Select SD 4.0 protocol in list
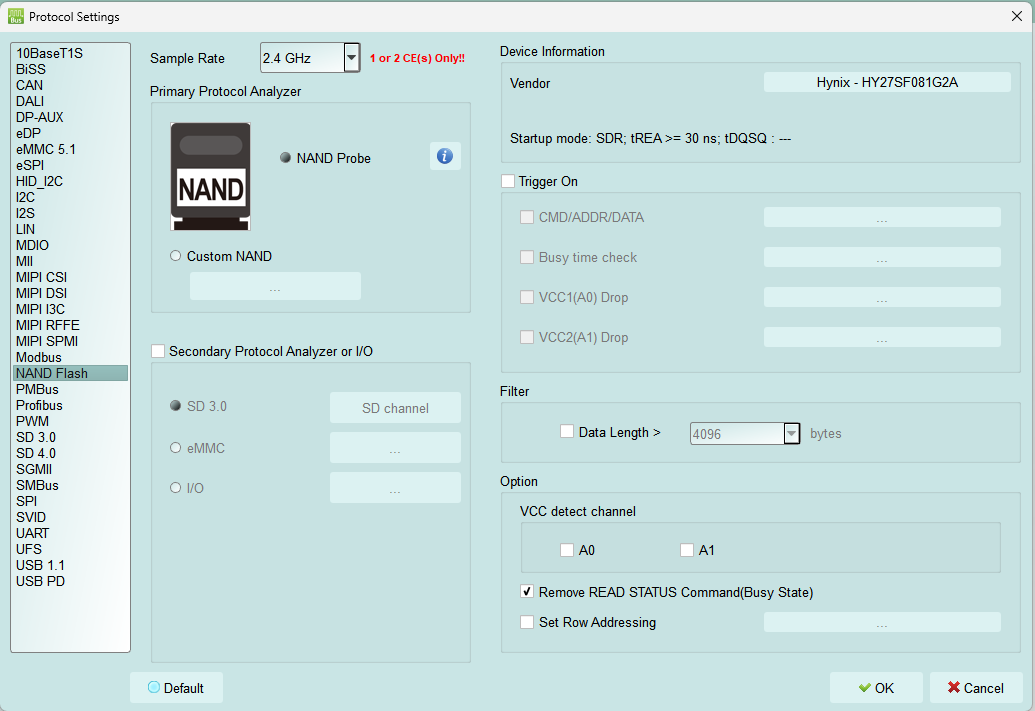 [71, 454]
